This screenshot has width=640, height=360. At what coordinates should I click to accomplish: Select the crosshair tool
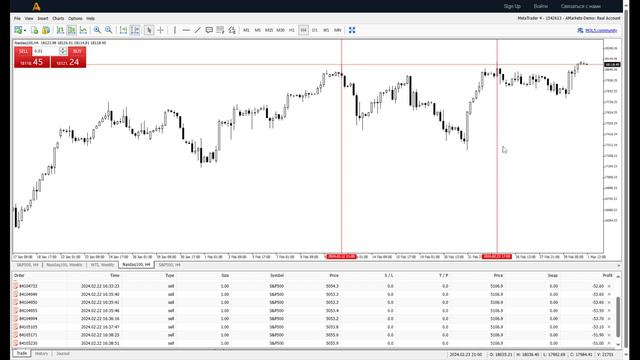tap(160, 30)
